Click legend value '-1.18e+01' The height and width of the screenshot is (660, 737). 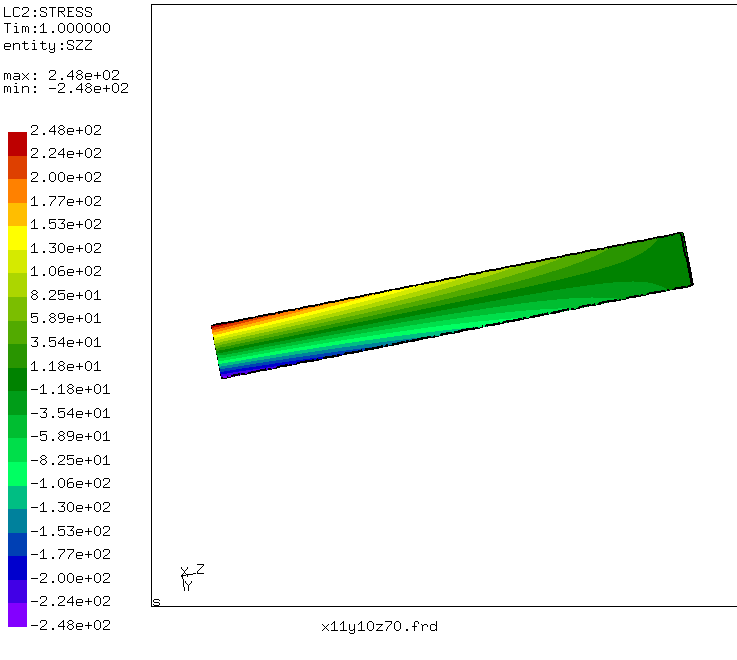point(71,389)
